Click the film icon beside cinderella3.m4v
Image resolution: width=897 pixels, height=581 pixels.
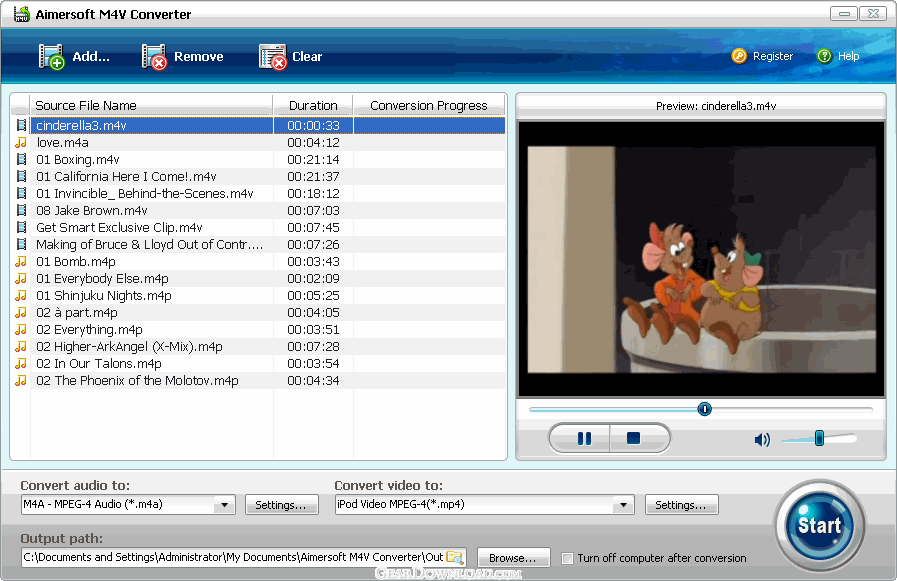pyautogui.click(x=21, y=125)
